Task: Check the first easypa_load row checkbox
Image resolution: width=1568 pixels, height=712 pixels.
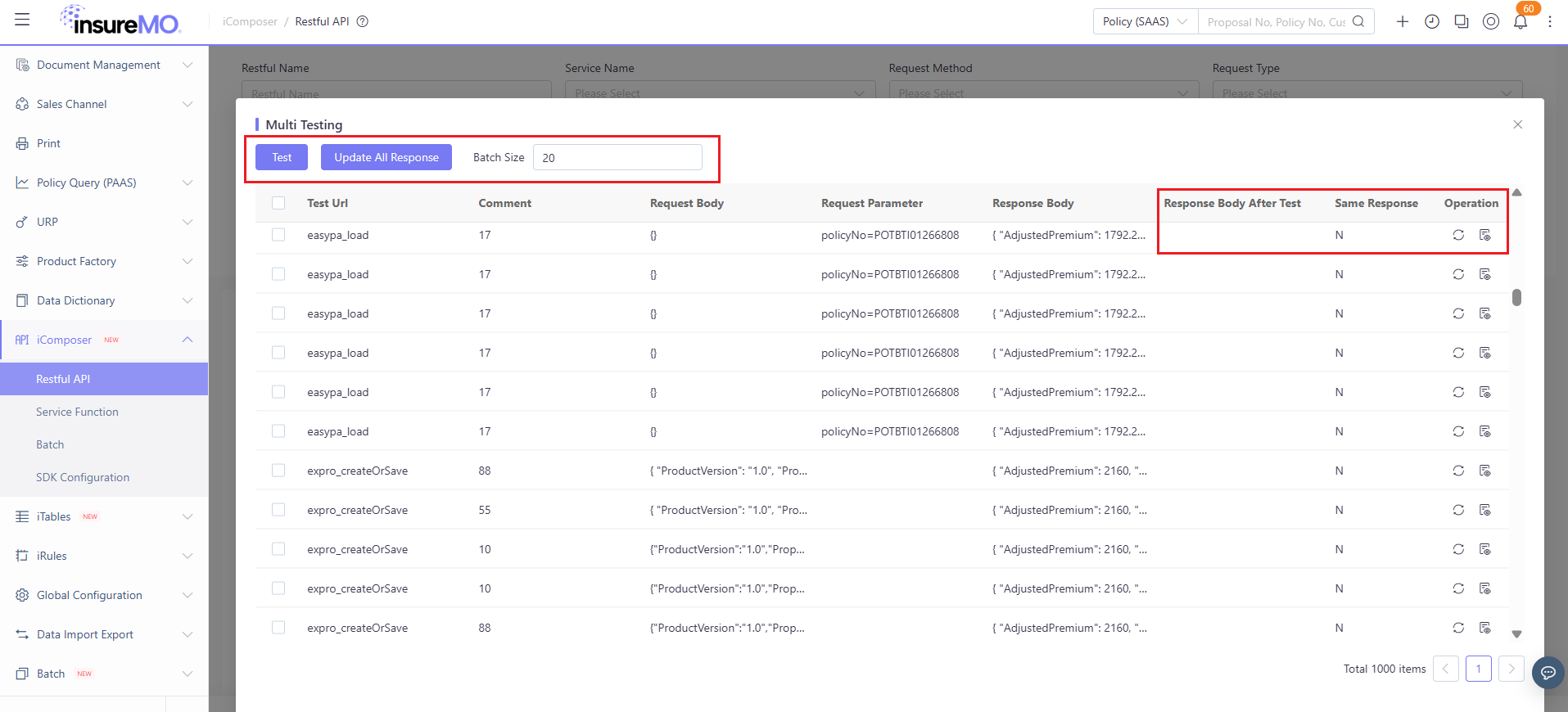Action: tap(278, 235)
